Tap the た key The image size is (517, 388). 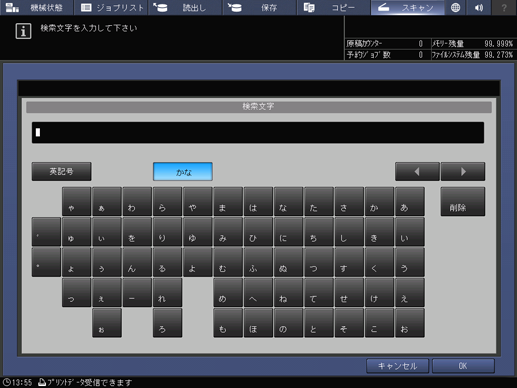[x=319, y=202]
